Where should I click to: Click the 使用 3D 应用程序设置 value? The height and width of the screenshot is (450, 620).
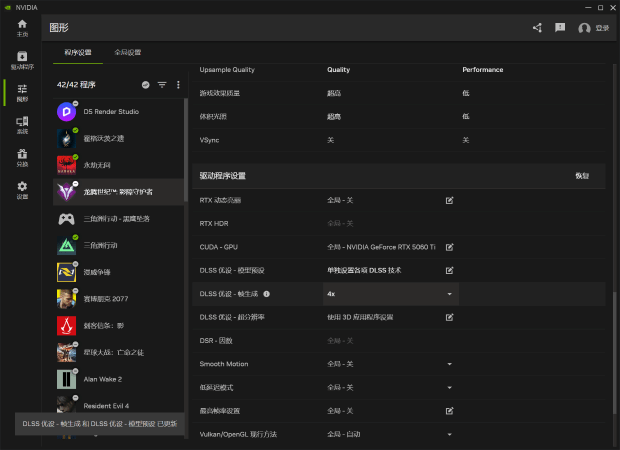point(360,317)
